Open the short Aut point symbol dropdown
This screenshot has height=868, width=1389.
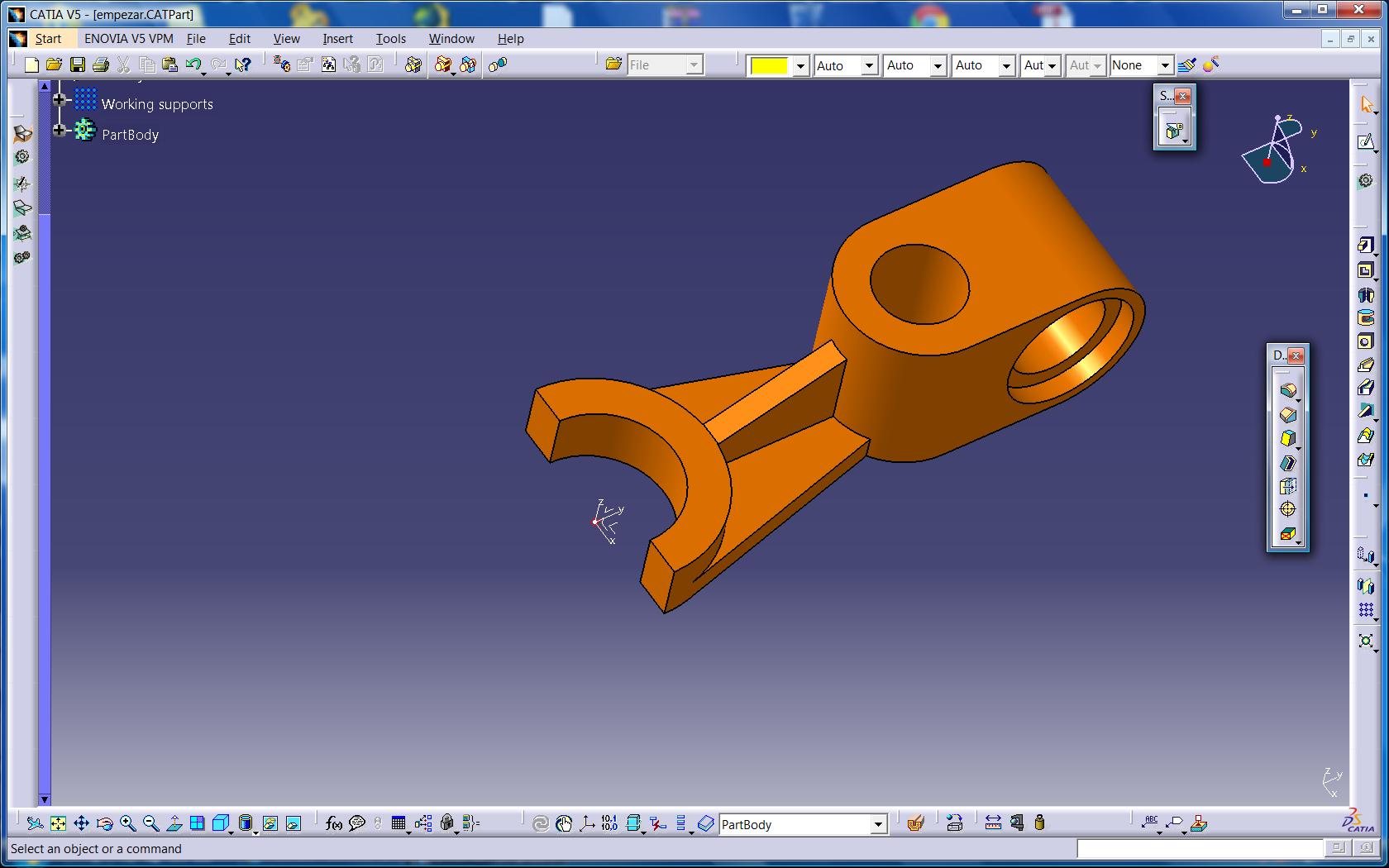coord(1052,66)
